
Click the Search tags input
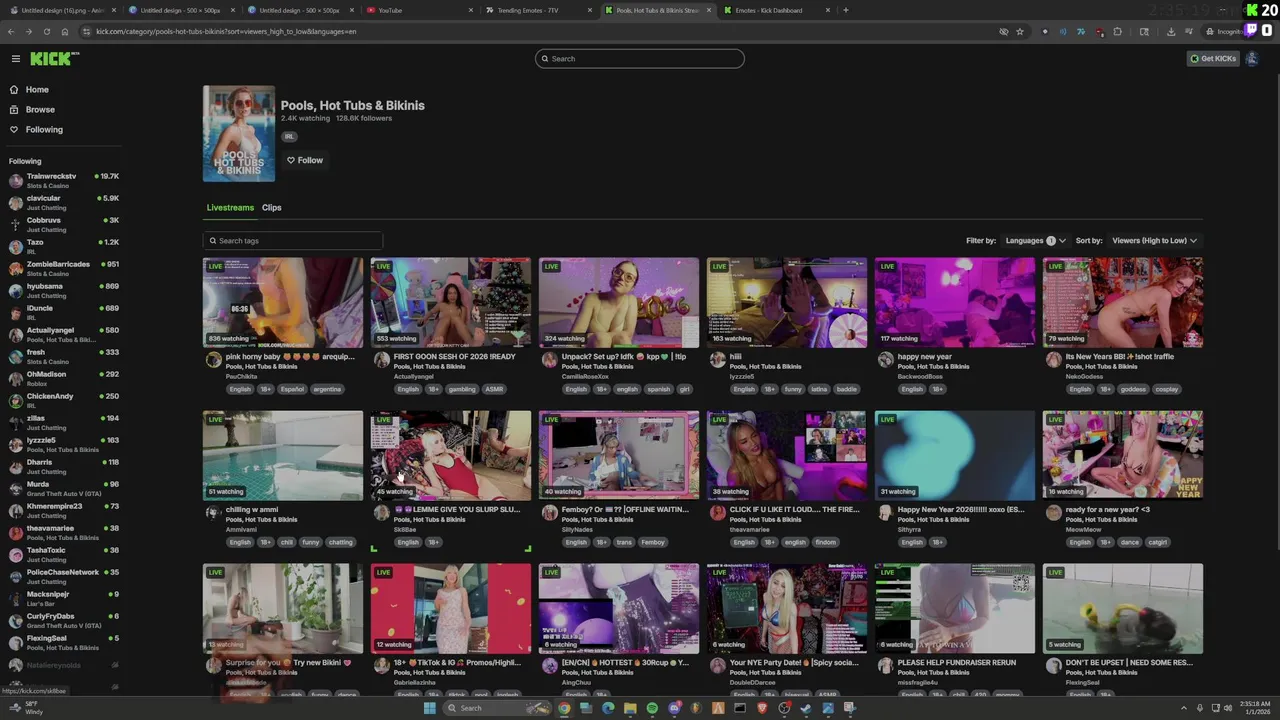point(293,241)
